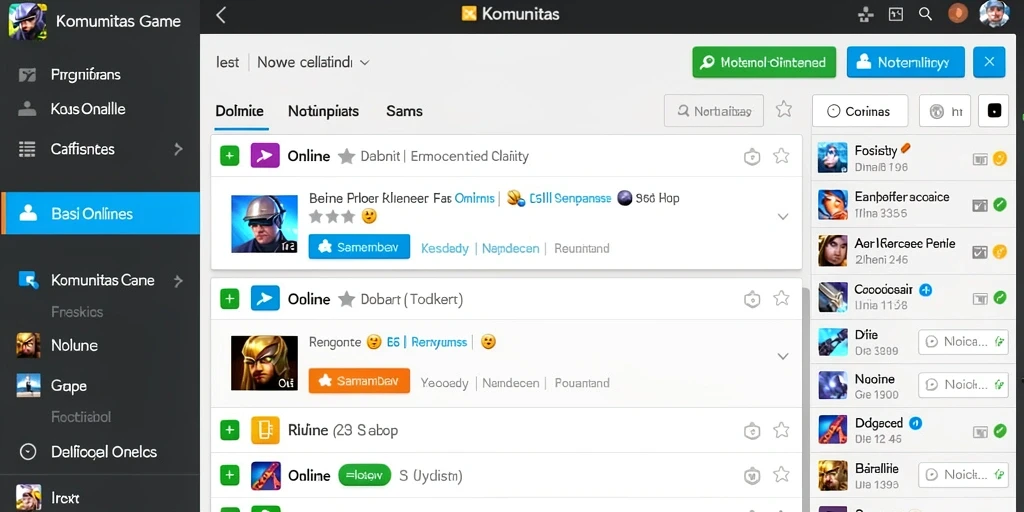The width and height of the screenshot is (1024, 512).
Task: Open the search magnifier icon in top bar
Action: pyautogui.click(x=925, y=14)
